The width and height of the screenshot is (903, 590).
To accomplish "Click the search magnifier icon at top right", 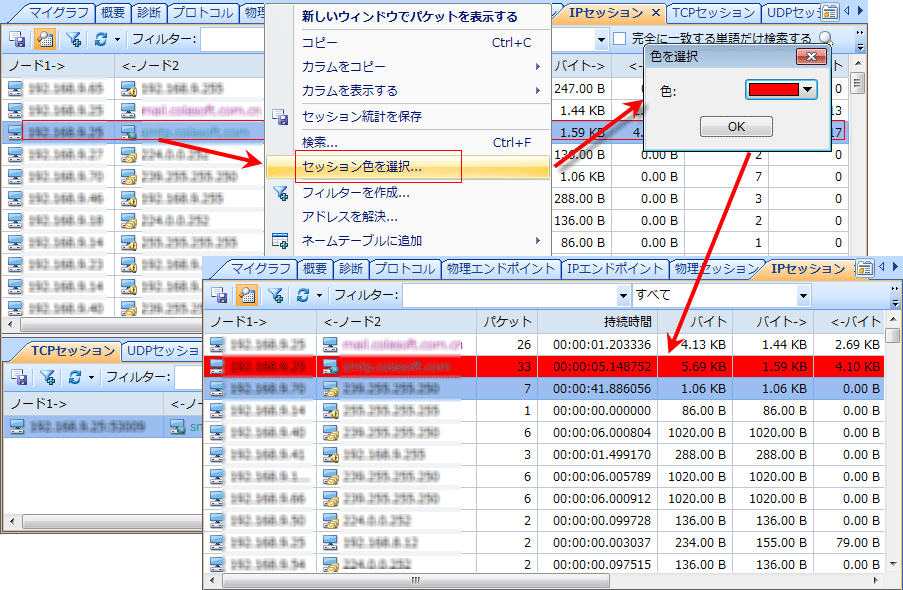I will click(825, 39).
